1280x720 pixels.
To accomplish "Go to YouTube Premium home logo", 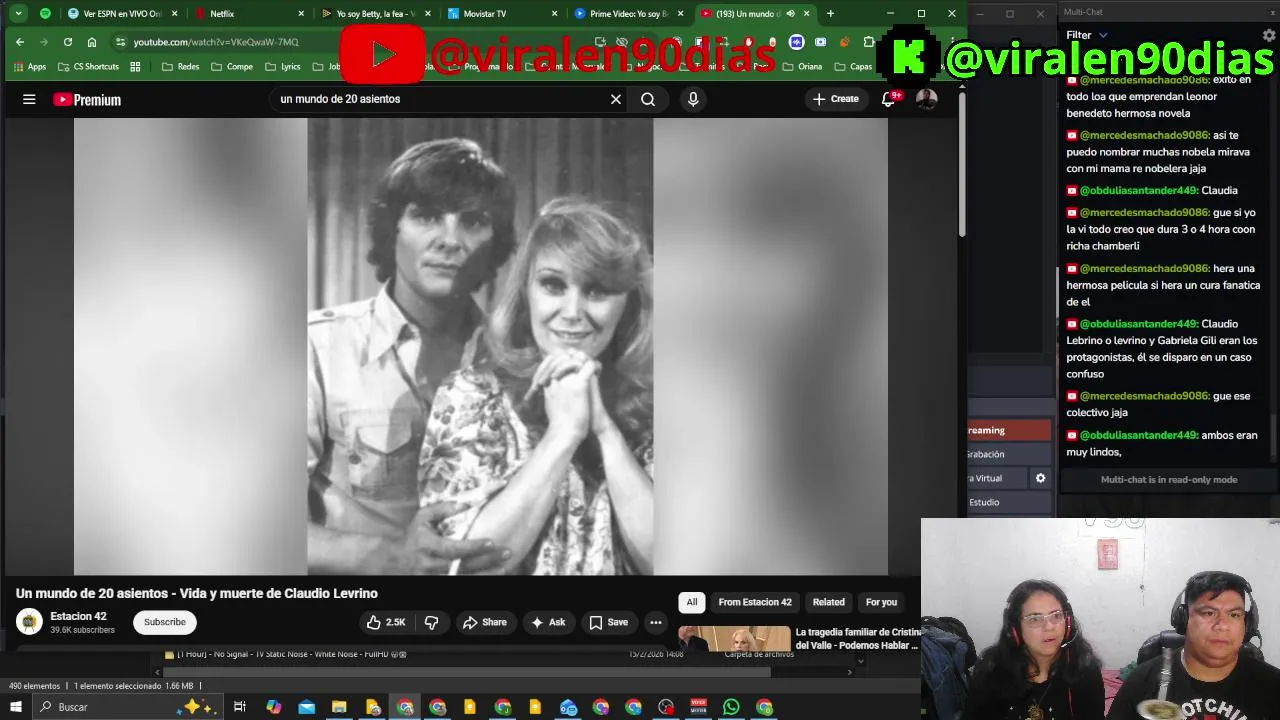I will (x=87, y=99).
